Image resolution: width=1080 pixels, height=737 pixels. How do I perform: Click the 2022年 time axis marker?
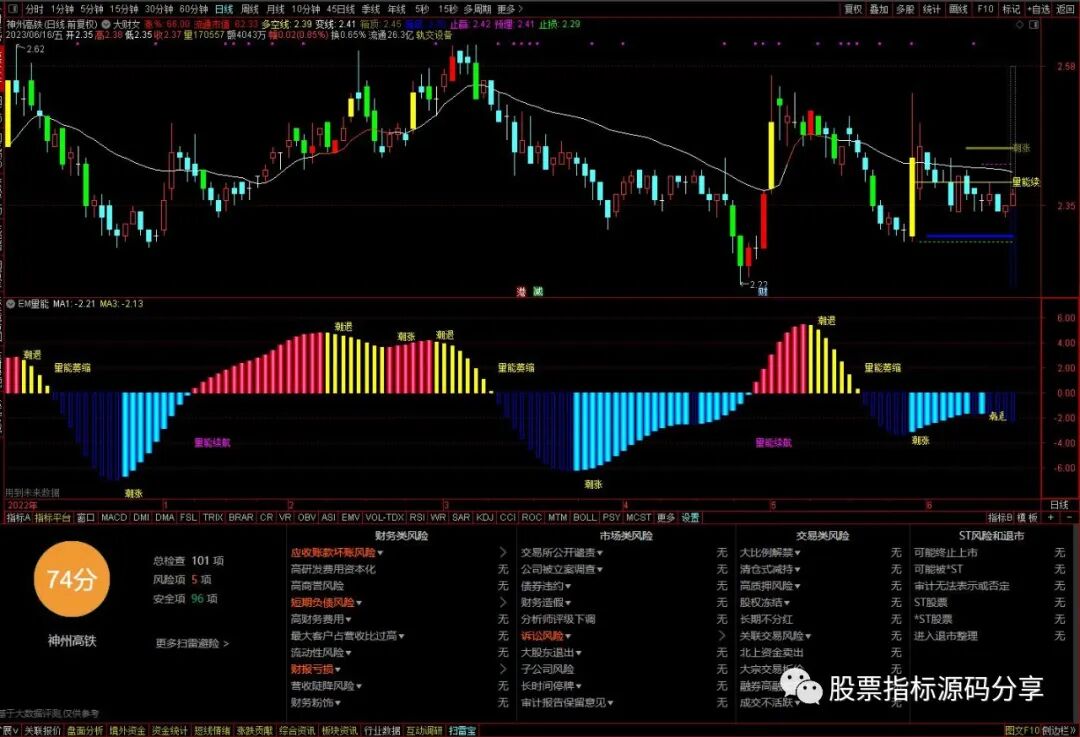click(x=22, y=505)
